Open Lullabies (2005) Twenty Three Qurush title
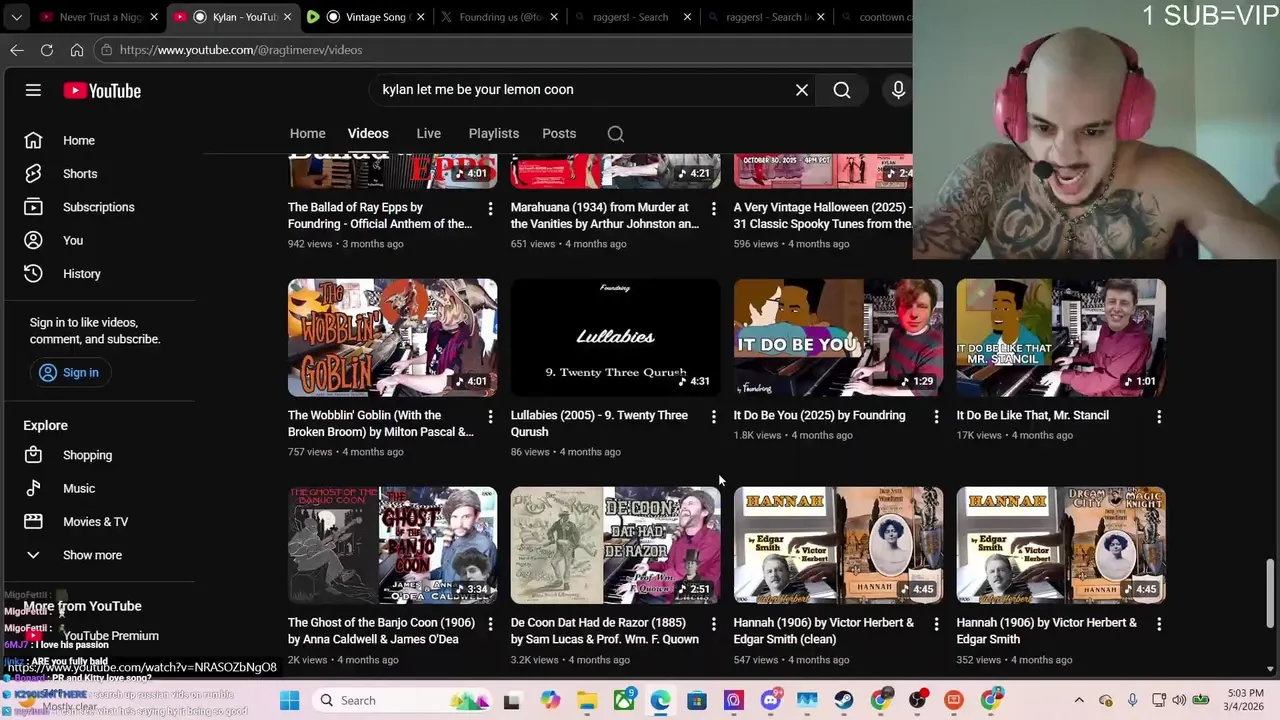1280x720 pixels. pos(599,423)
